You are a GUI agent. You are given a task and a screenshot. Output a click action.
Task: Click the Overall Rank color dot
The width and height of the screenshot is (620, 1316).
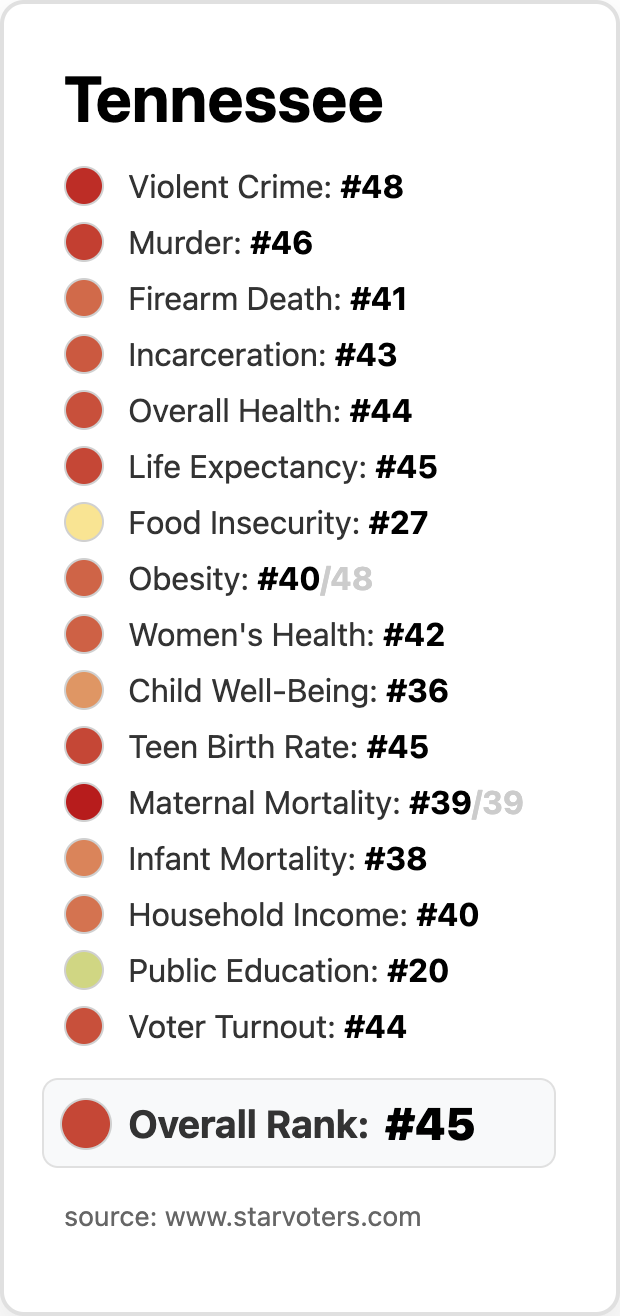click(x=86, y=1123)
